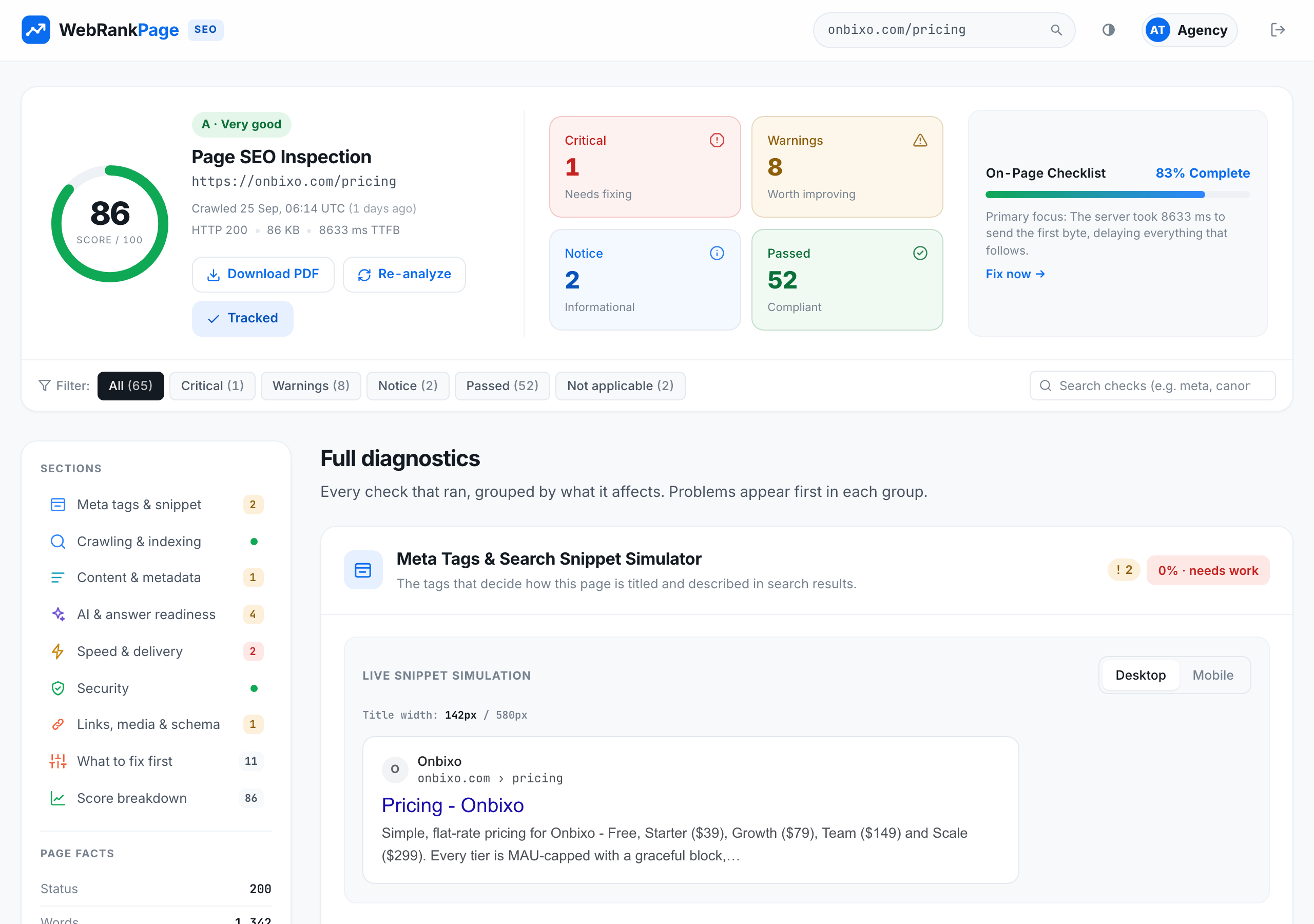Click the checkmark icon in Passed card
This screenshot has width=1314, height=924.
(920, 253)
